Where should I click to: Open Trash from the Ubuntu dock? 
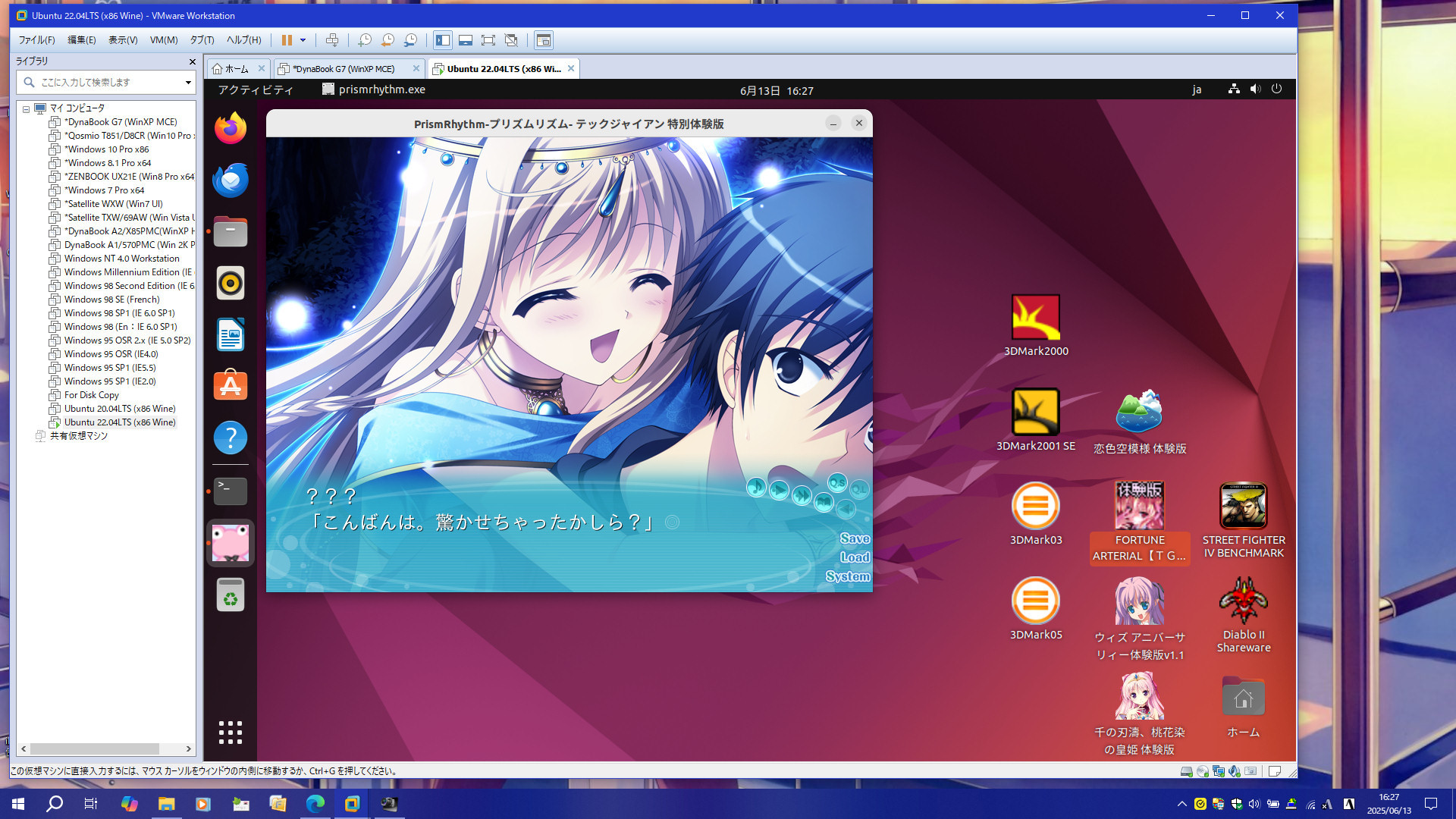[x=231, y=595]
